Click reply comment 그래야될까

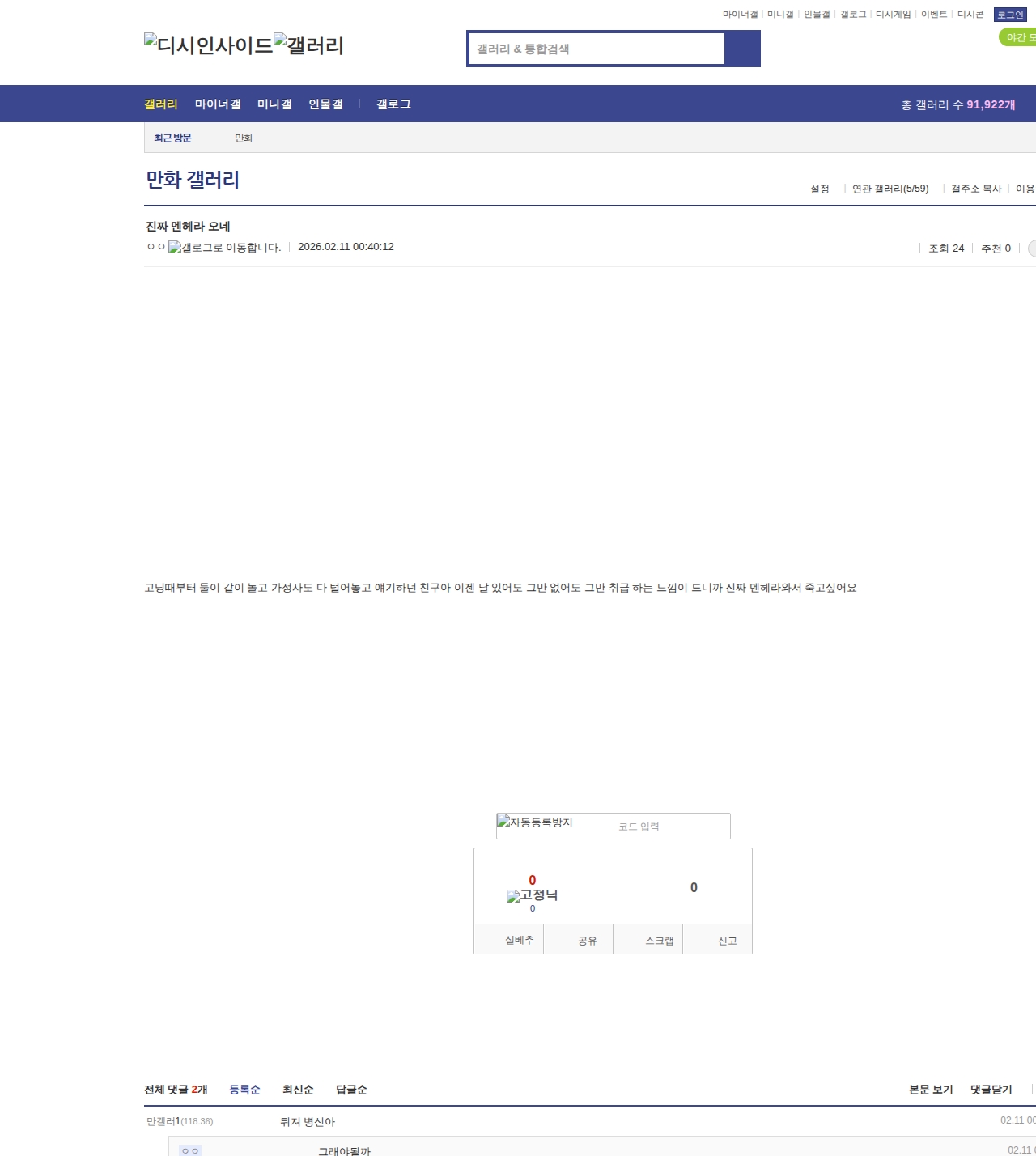(344, 1150)
